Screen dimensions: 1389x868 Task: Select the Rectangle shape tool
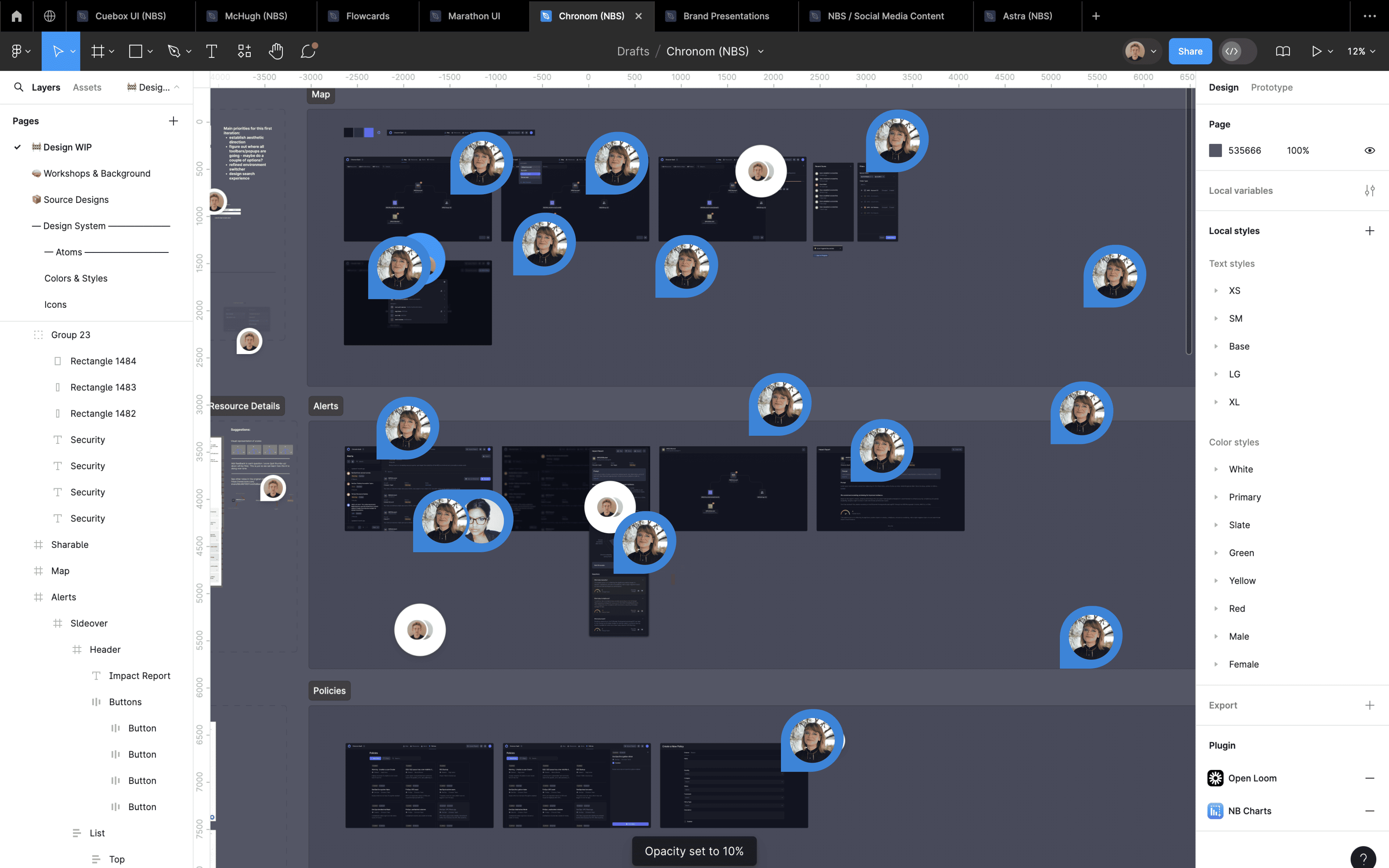[x=135, y=51]
